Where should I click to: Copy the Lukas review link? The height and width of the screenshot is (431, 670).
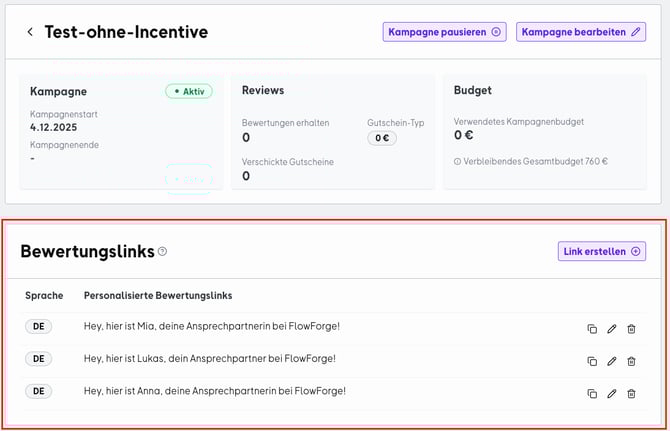pyautogui.click(x=592, y=361)
